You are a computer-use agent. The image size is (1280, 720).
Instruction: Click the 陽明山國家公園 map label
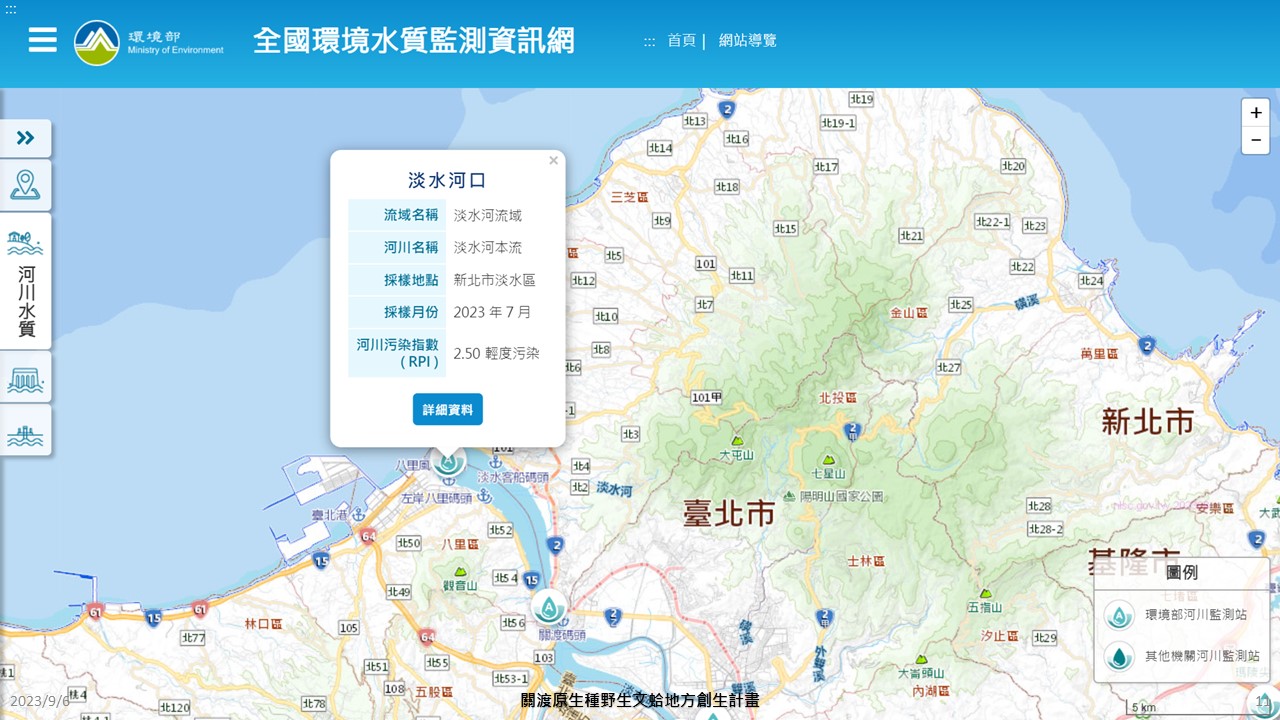841,496
